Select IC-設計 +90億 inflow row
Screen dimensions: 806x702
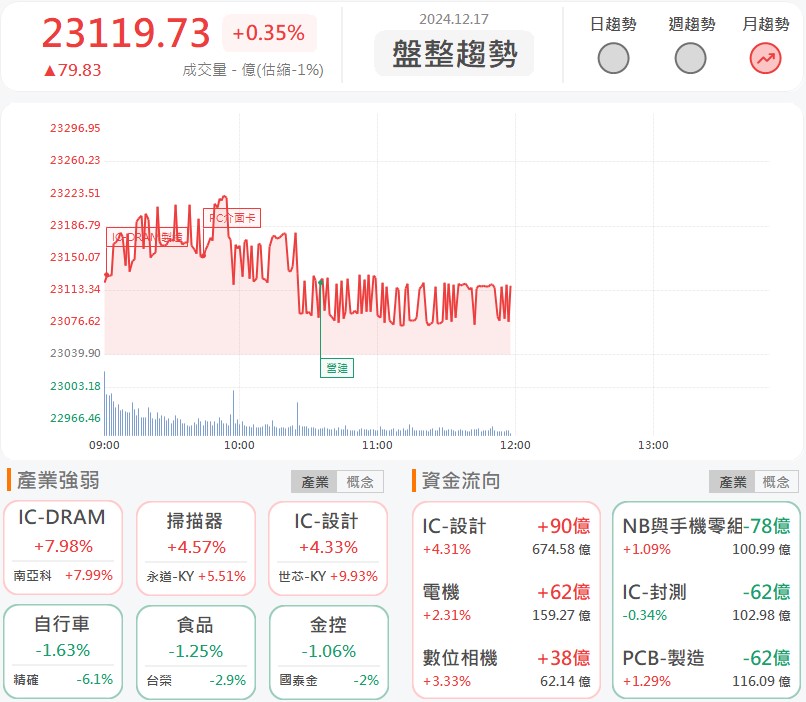pos(506,537)
